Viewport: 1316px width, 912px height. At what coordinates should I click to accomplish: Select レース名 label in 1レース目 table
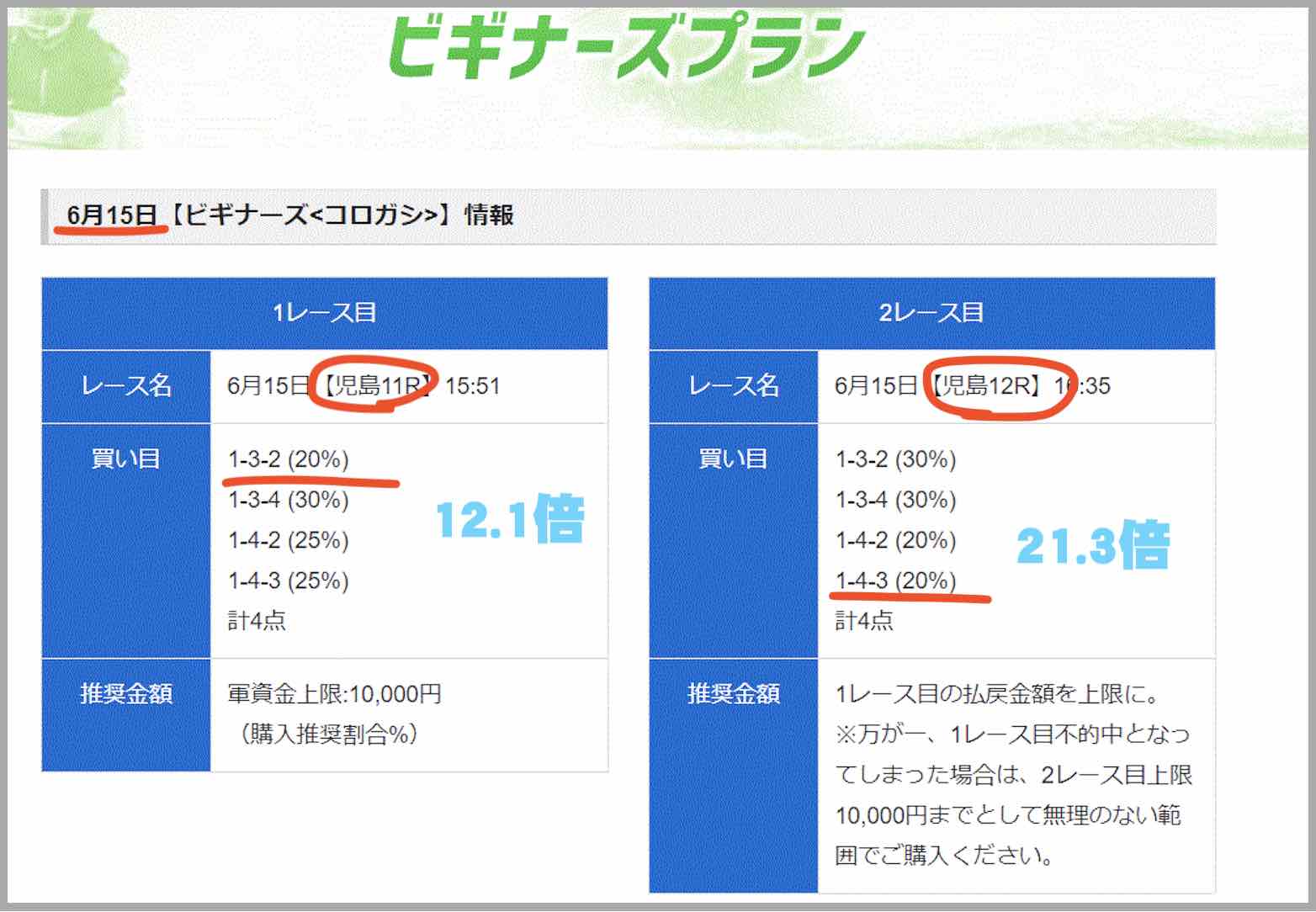[126, 386]
